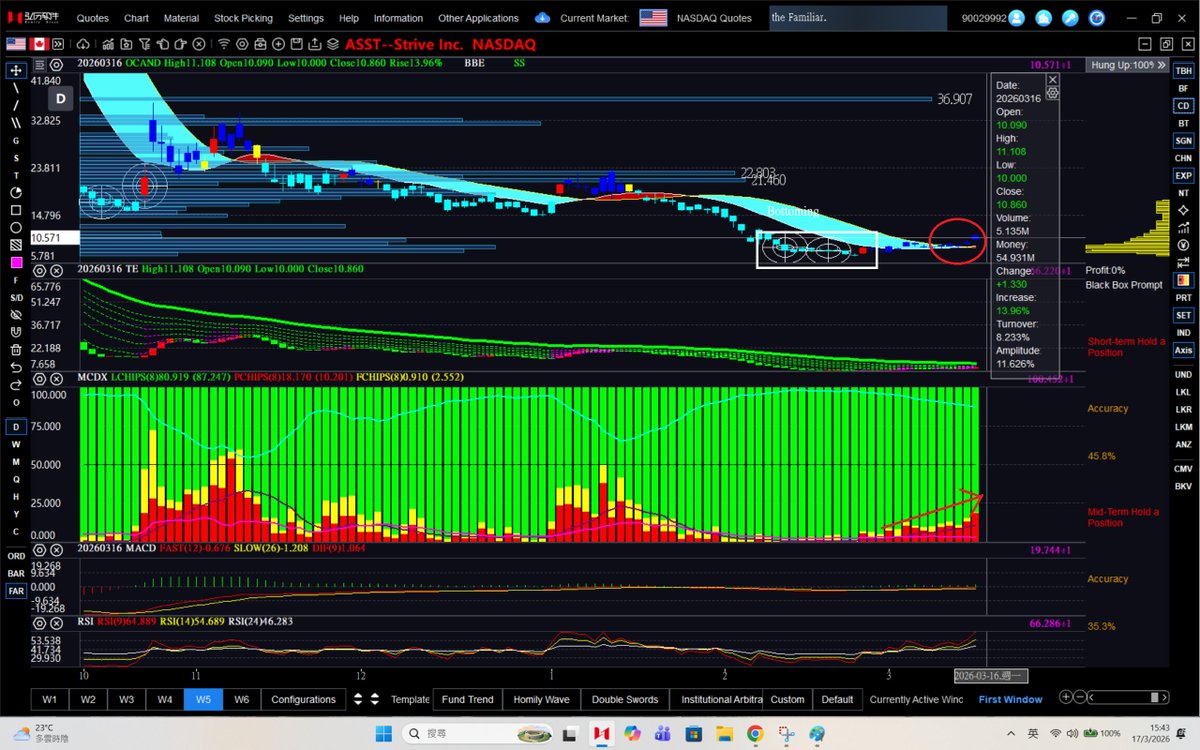Screen dimensions: 1200x750
Task: Select the Homily Wave template tab
Action: click(541, 699)
